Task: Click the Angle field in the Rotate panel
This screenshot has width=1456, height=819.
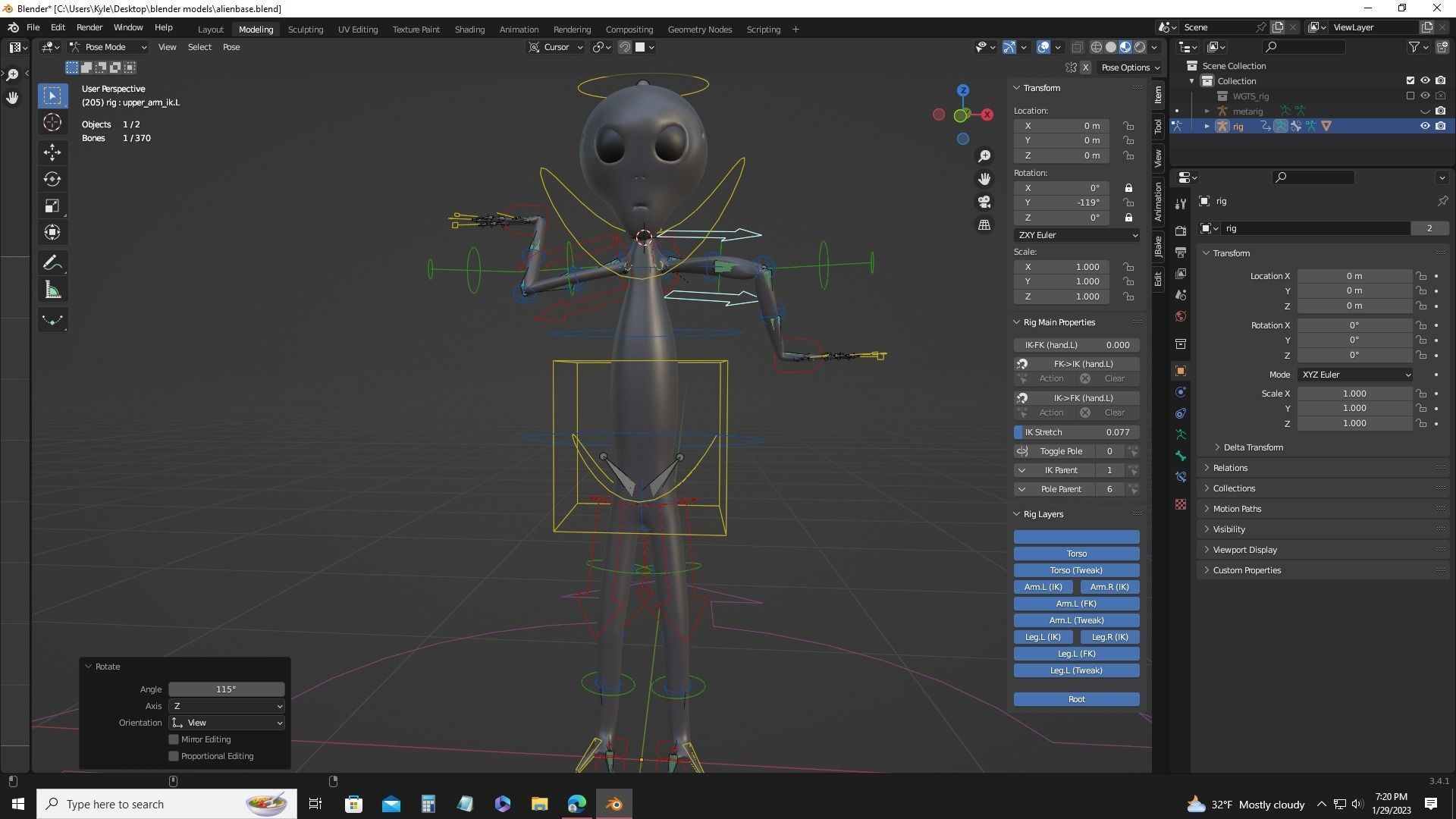Action: [x=226, y=689]
